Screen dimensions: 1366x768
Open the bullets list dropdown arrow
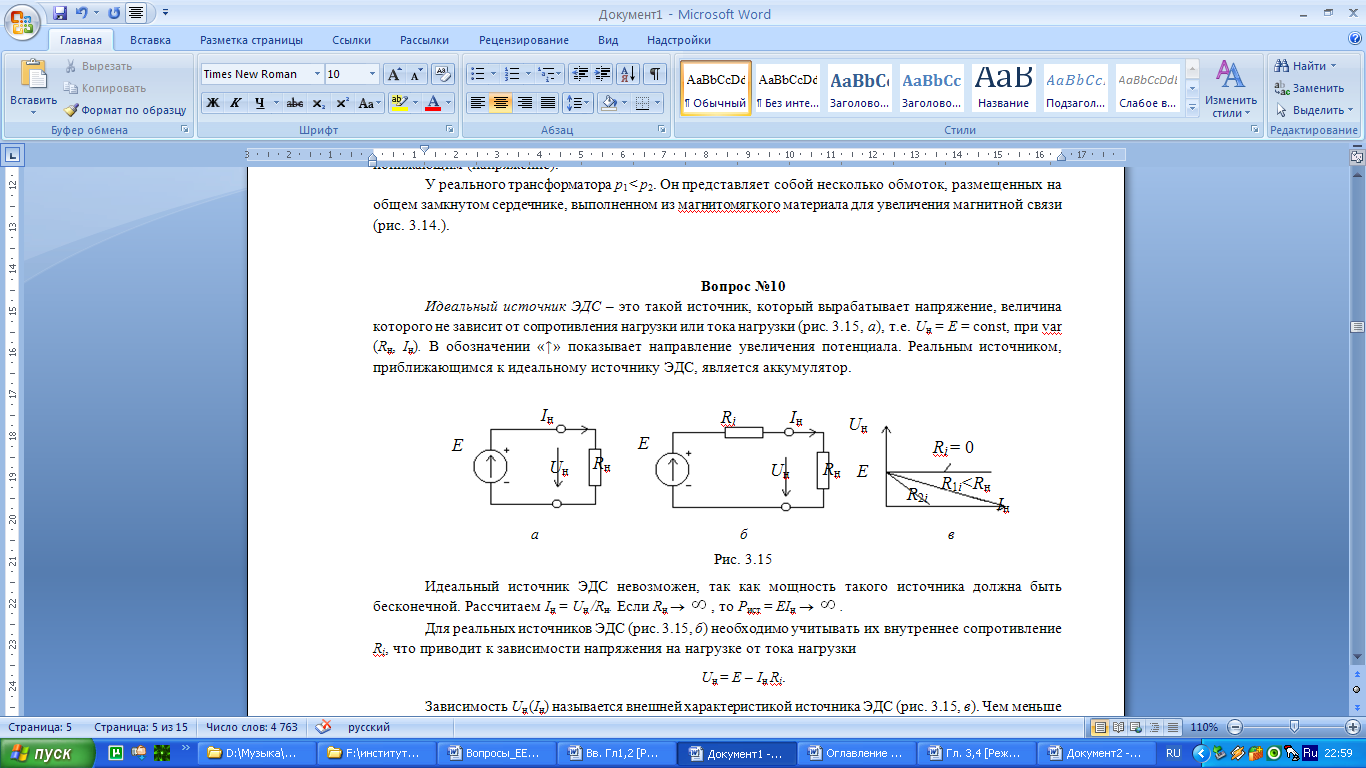pos(493,74)
